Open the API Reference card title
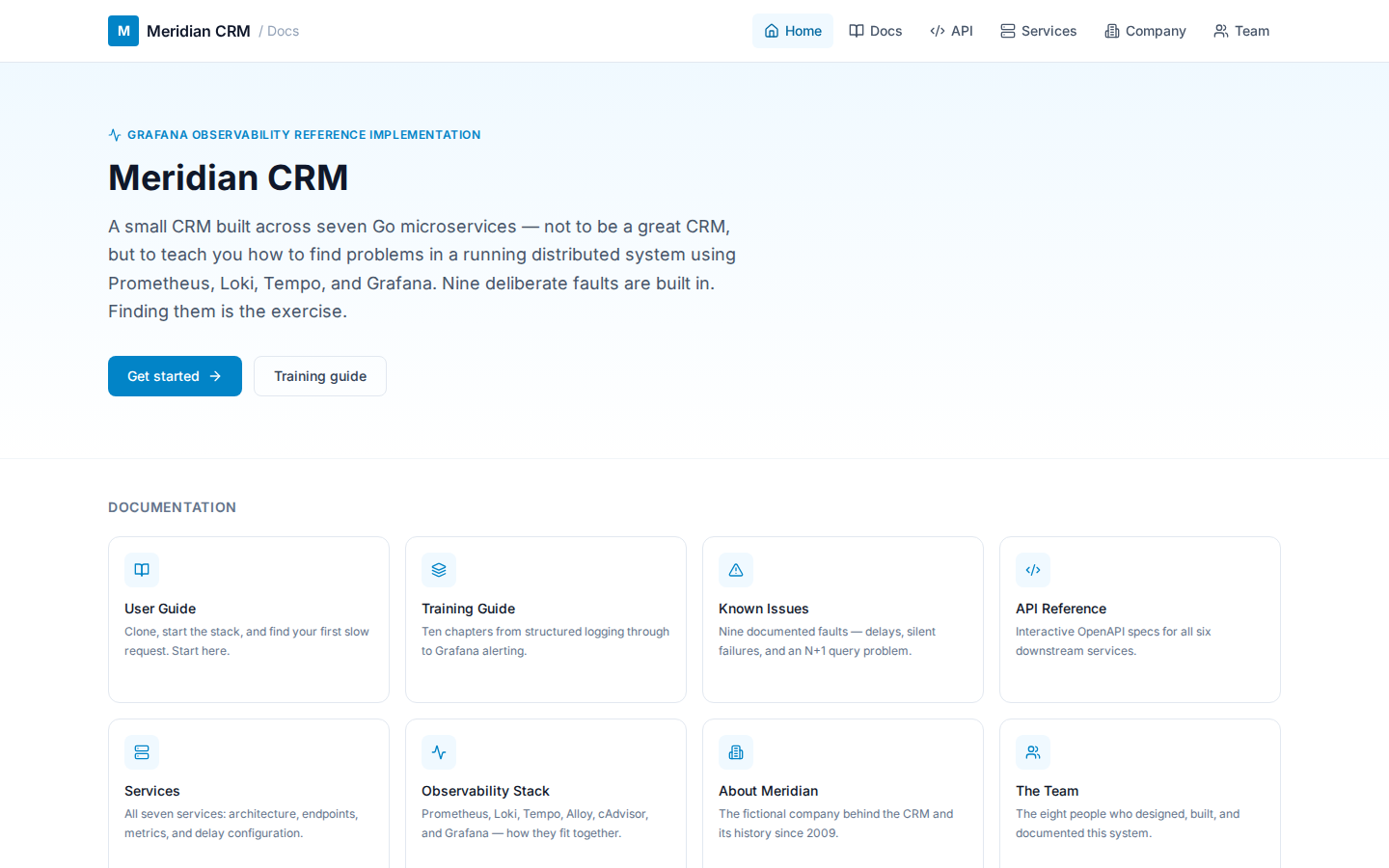Image resolution: width=1389 pixels, height=868 pixels. click(1061, 609)
